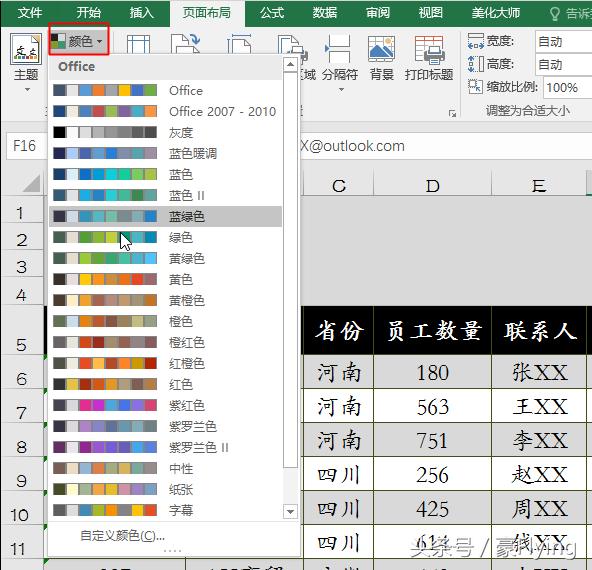Click color list scroll-down arrow
The image size is (592, 570).
(x=290, y=512)
